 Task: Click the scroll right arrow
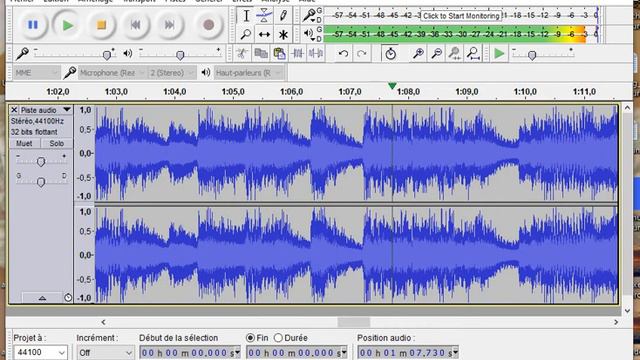[616, 322]
